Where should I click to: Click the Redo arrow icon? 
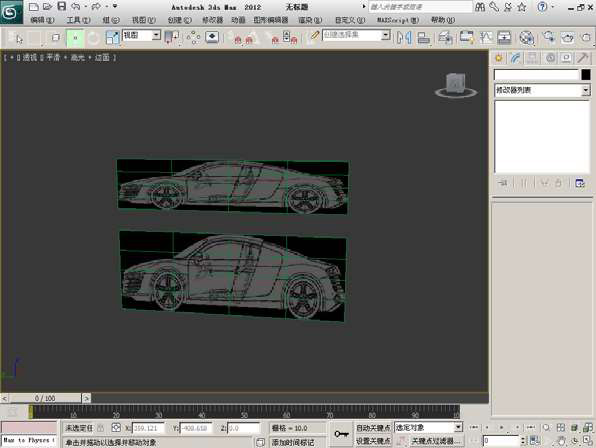pos(96,6)
